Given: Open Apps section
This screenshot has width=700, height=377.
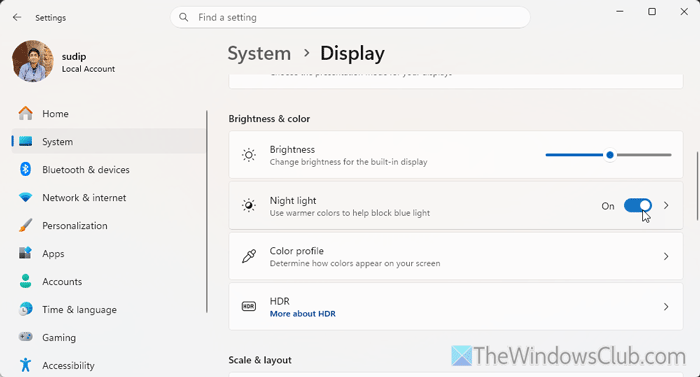Looking at the screenshot, I should 108,253.
